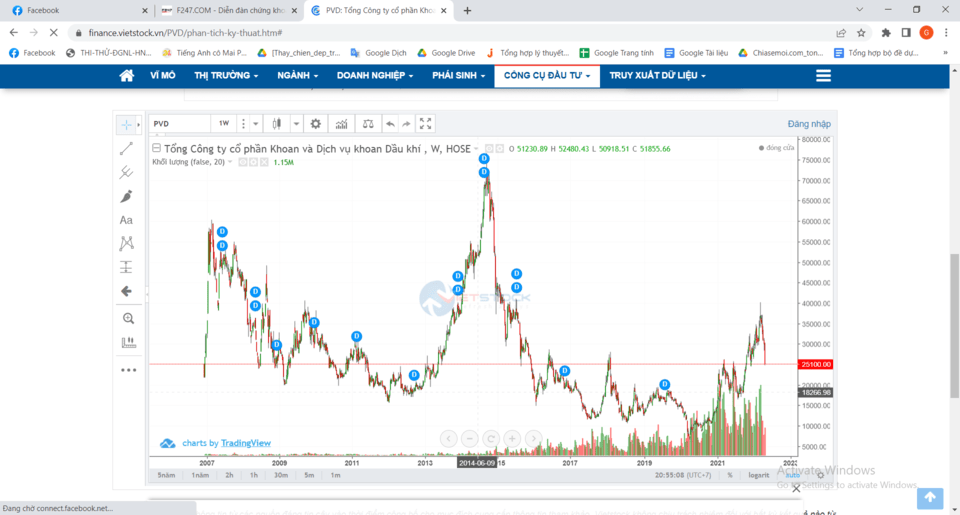Click the magnet mode icon in sidebar

(128, 342)
